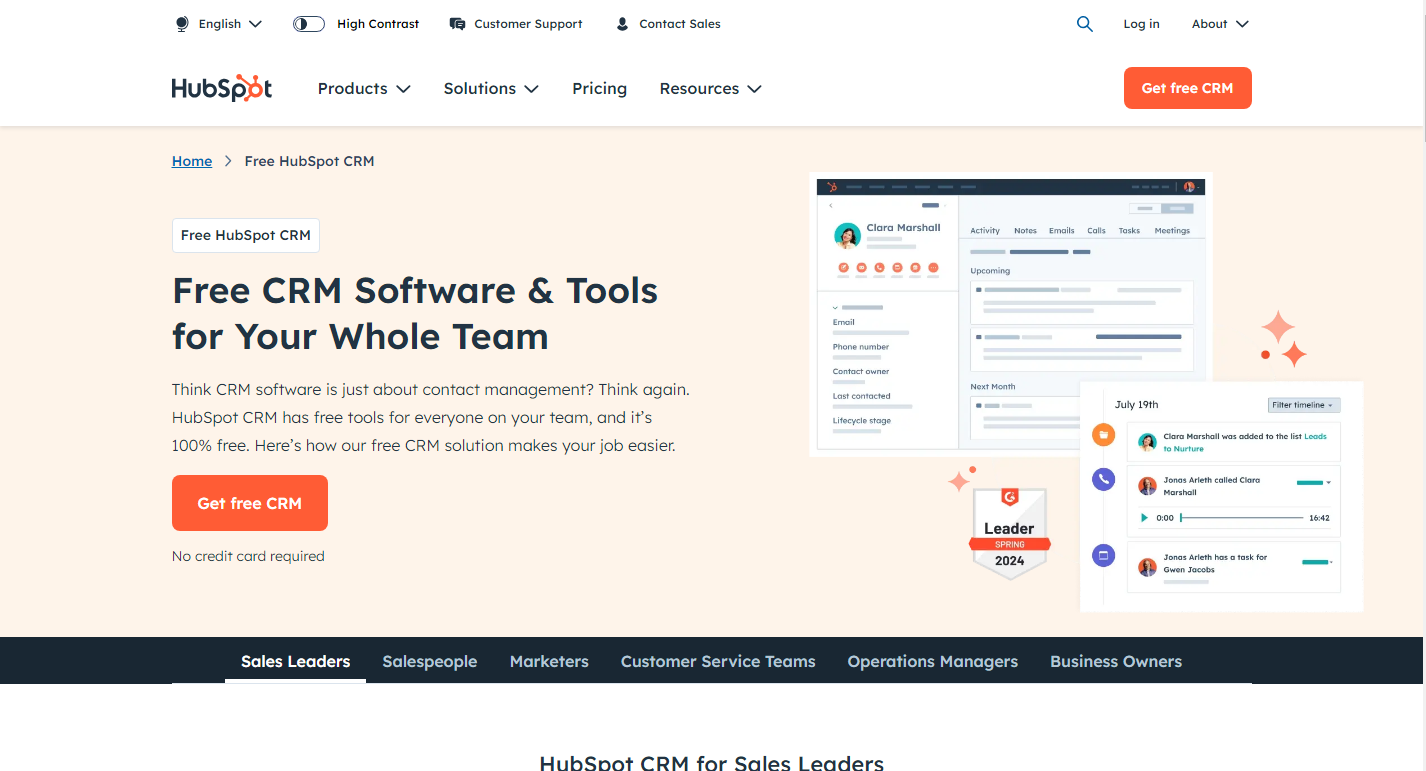This screenshot has height=771, width=1426.
Task: Open the Operations Managers tab
Action: click(x=932, y=661)
